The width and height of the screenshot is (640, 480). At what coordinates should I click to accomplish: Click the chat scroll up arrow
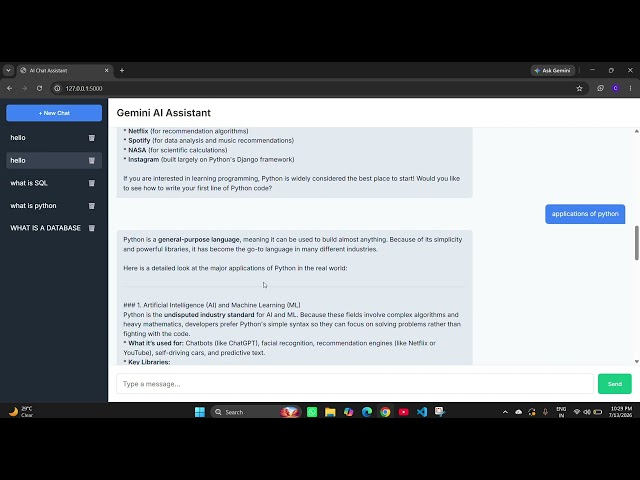[x=636, y=131]
